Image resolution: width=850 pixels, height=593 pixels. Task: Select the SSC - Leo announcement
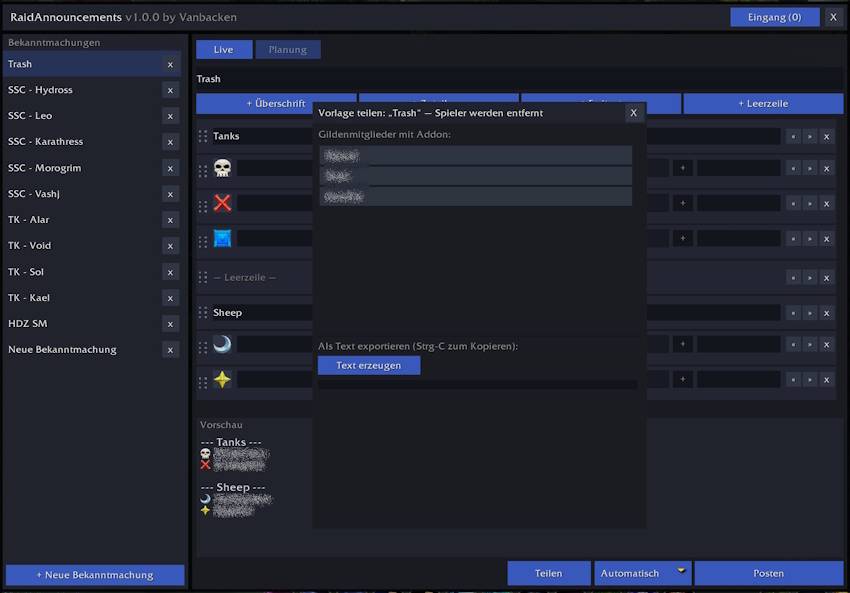pos(81,116)
